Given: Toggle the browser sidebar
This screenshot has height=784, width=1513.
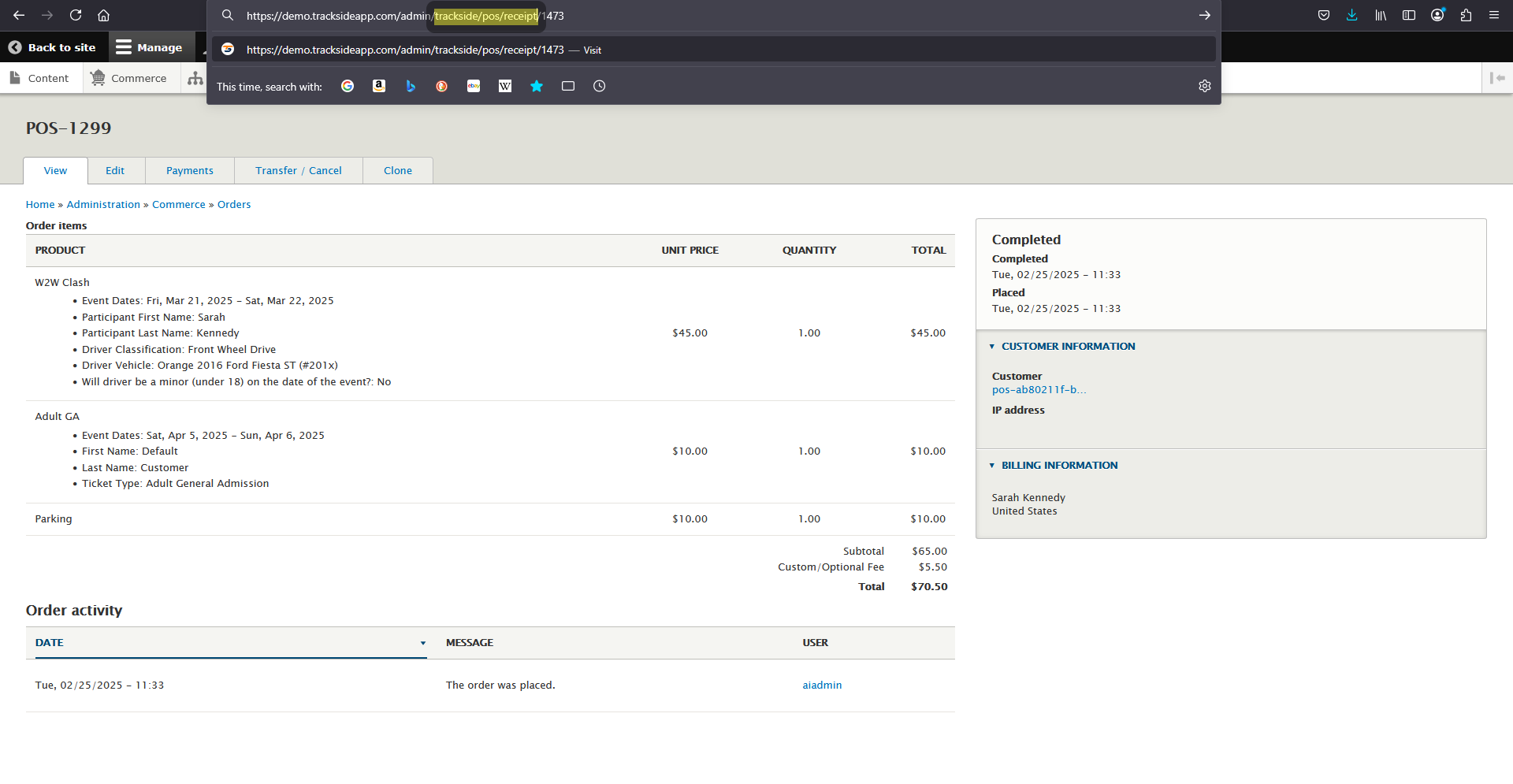Looking at the screenshot, I should coord(1409,15).
